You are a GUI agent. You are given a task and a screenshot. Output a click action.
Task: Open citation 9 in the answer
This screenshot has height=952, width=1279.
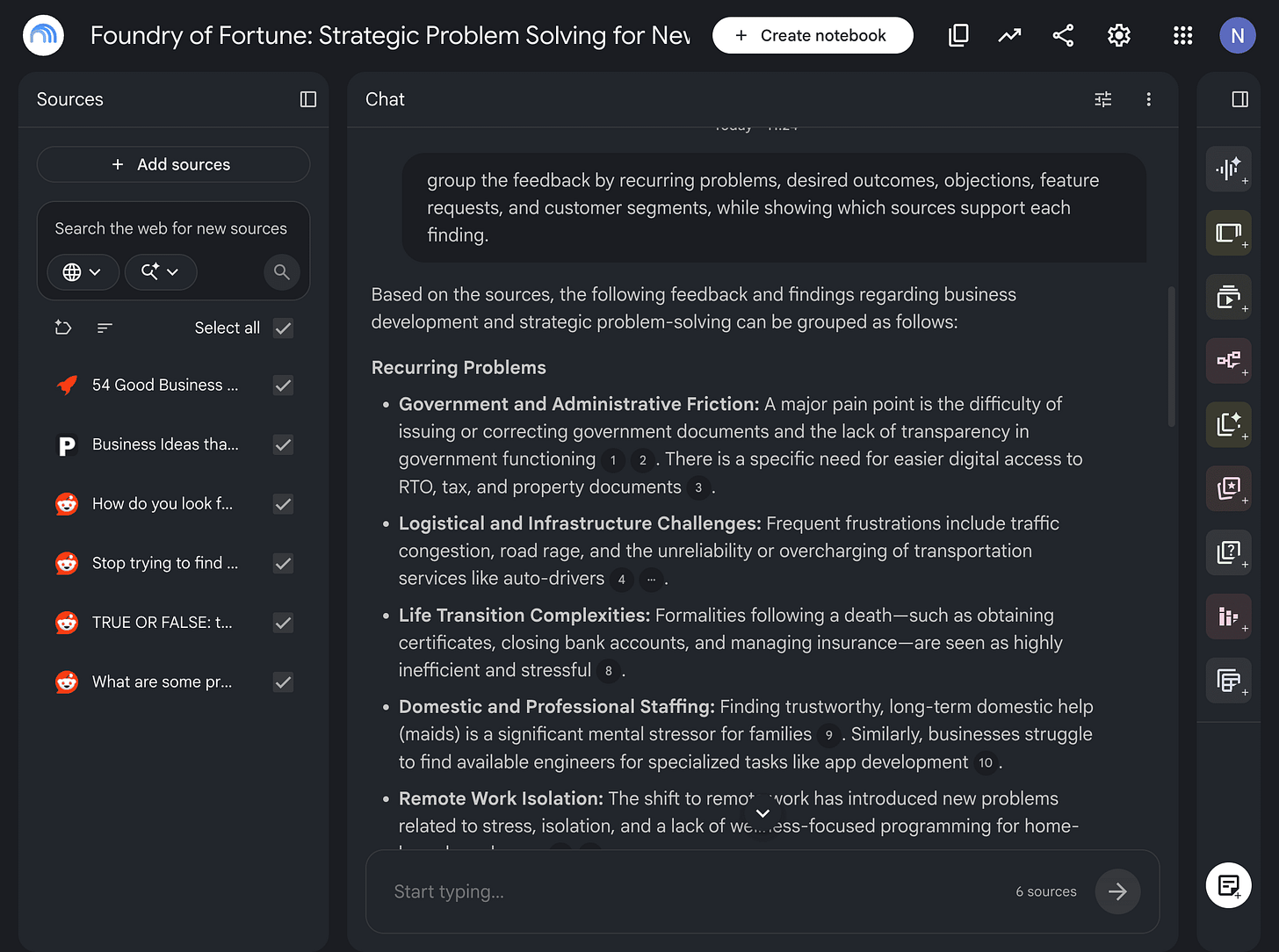(828, 735)
